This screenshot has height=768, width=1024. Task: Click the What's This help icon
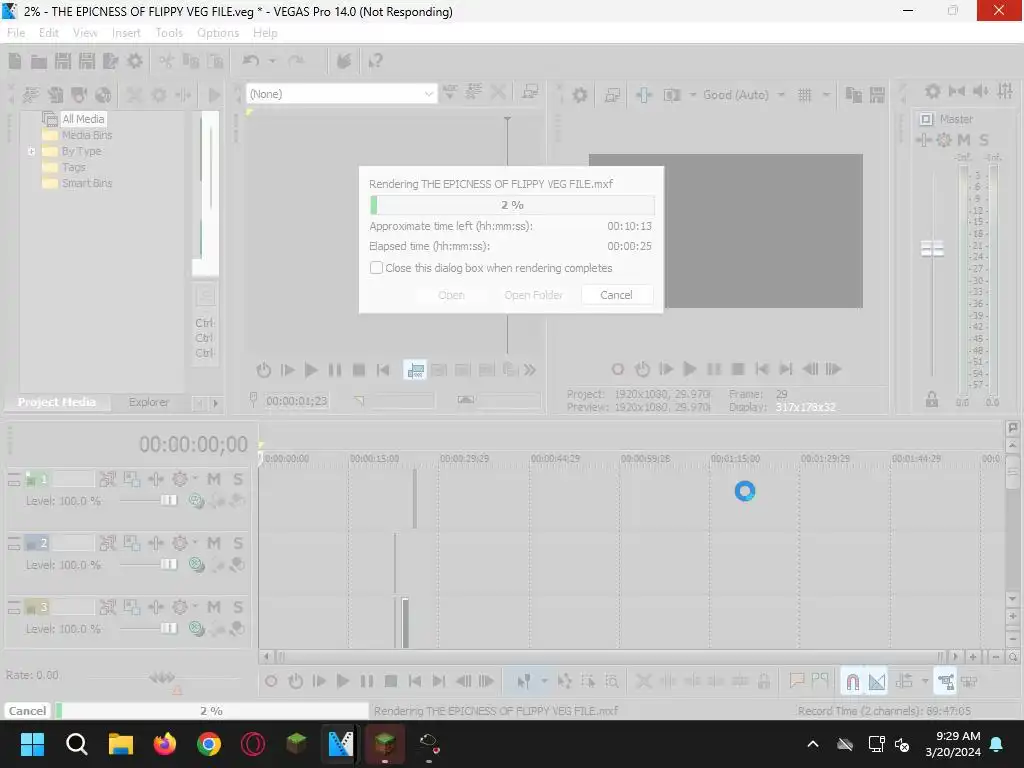[x=376, y=61]
